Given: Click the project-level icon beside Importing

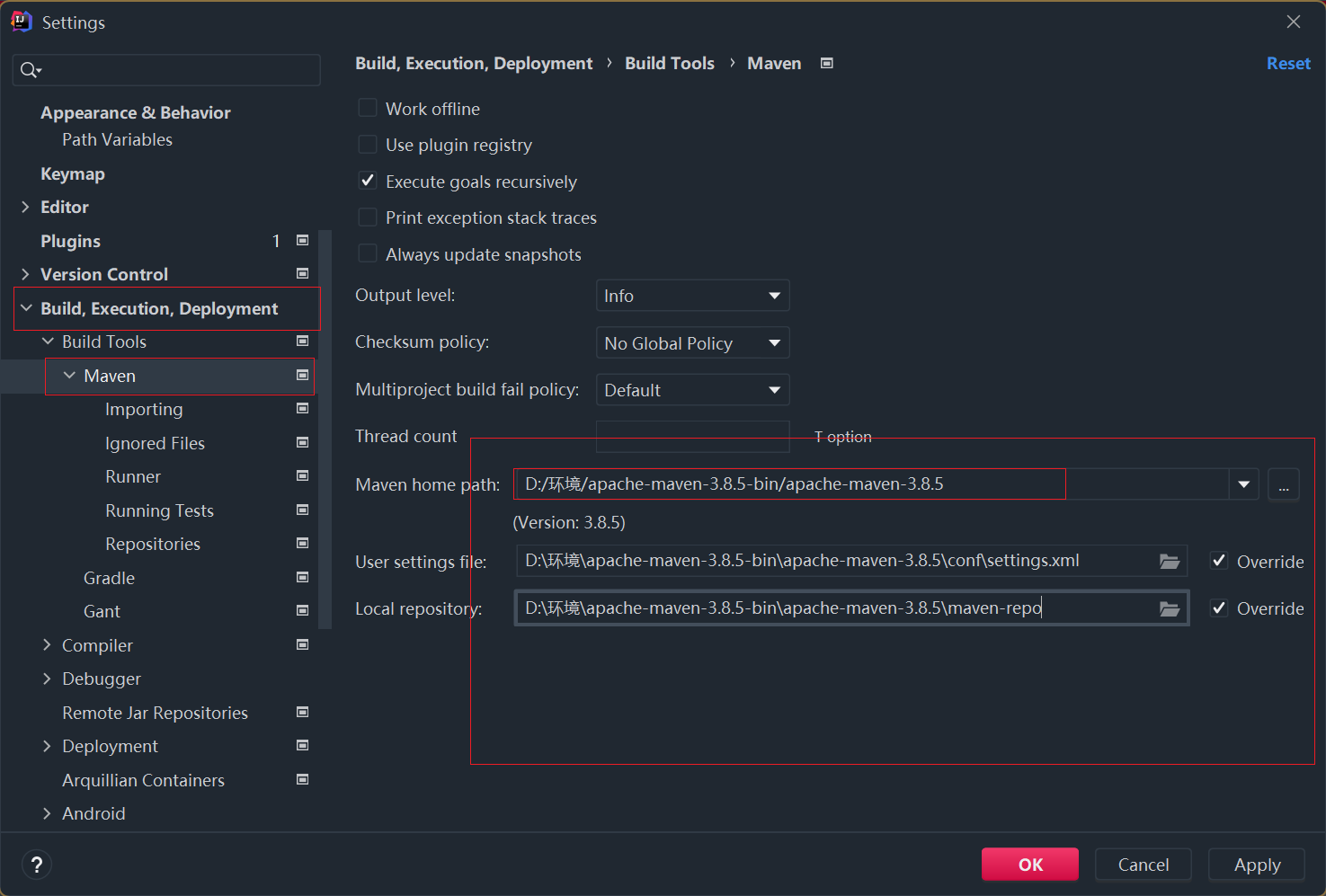Looking at the screenshot, I should tap(303, 408).
